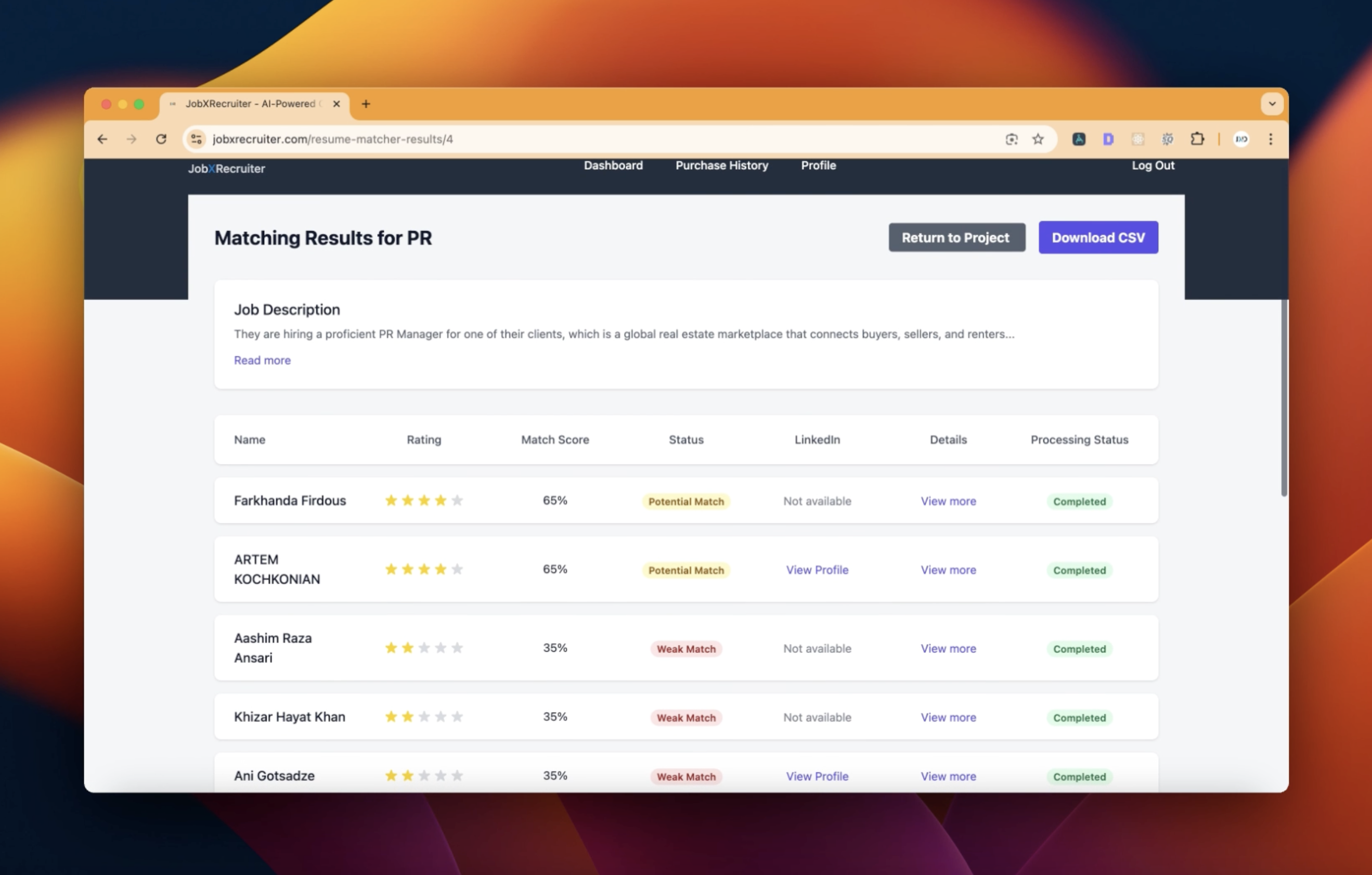
Task: Open the Extensions puzzle icon
Action: pyautogui.click(x=1197, y=139)
